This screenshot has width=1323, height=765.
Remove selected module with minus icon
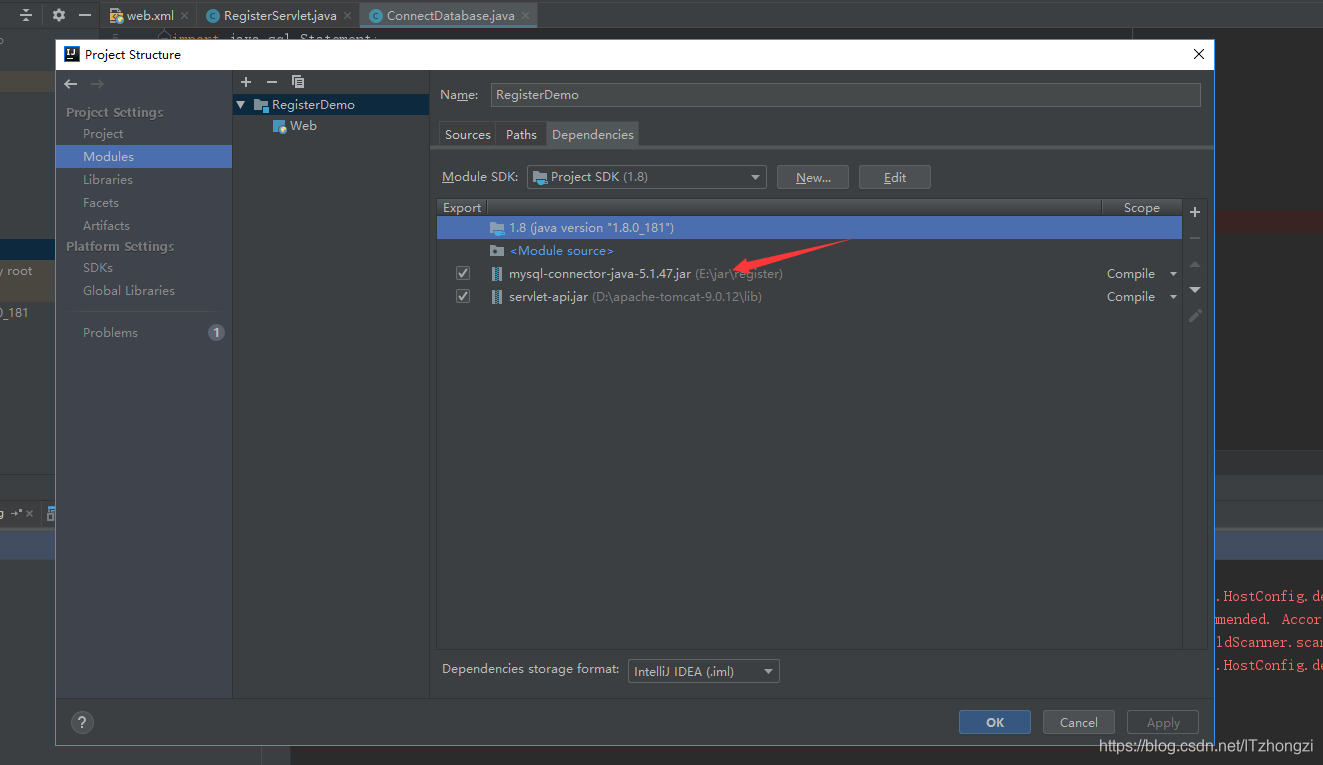coord(272,82)
